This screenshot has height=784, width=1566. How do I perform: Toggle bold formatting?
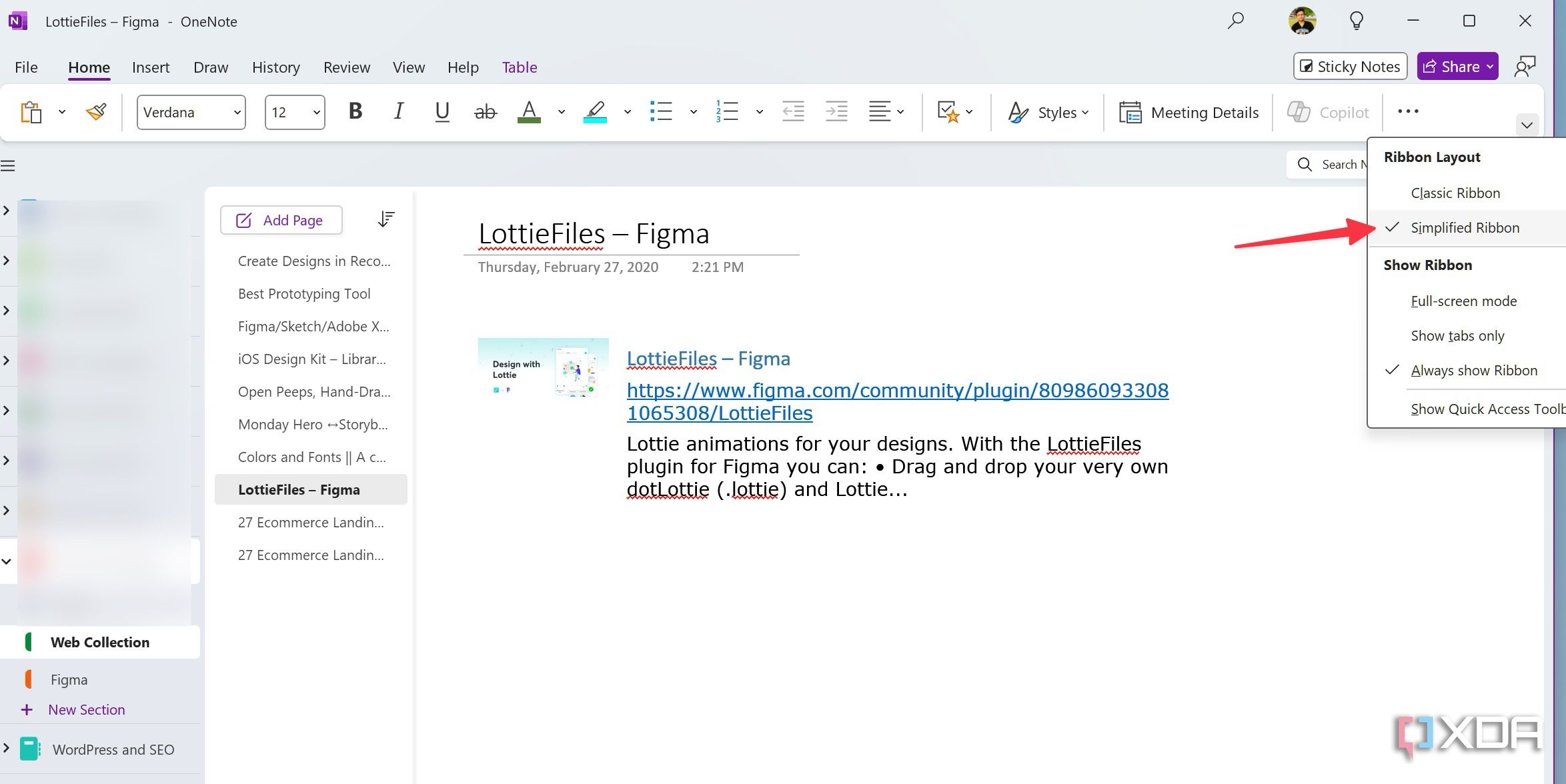click(x=355, y=111)
